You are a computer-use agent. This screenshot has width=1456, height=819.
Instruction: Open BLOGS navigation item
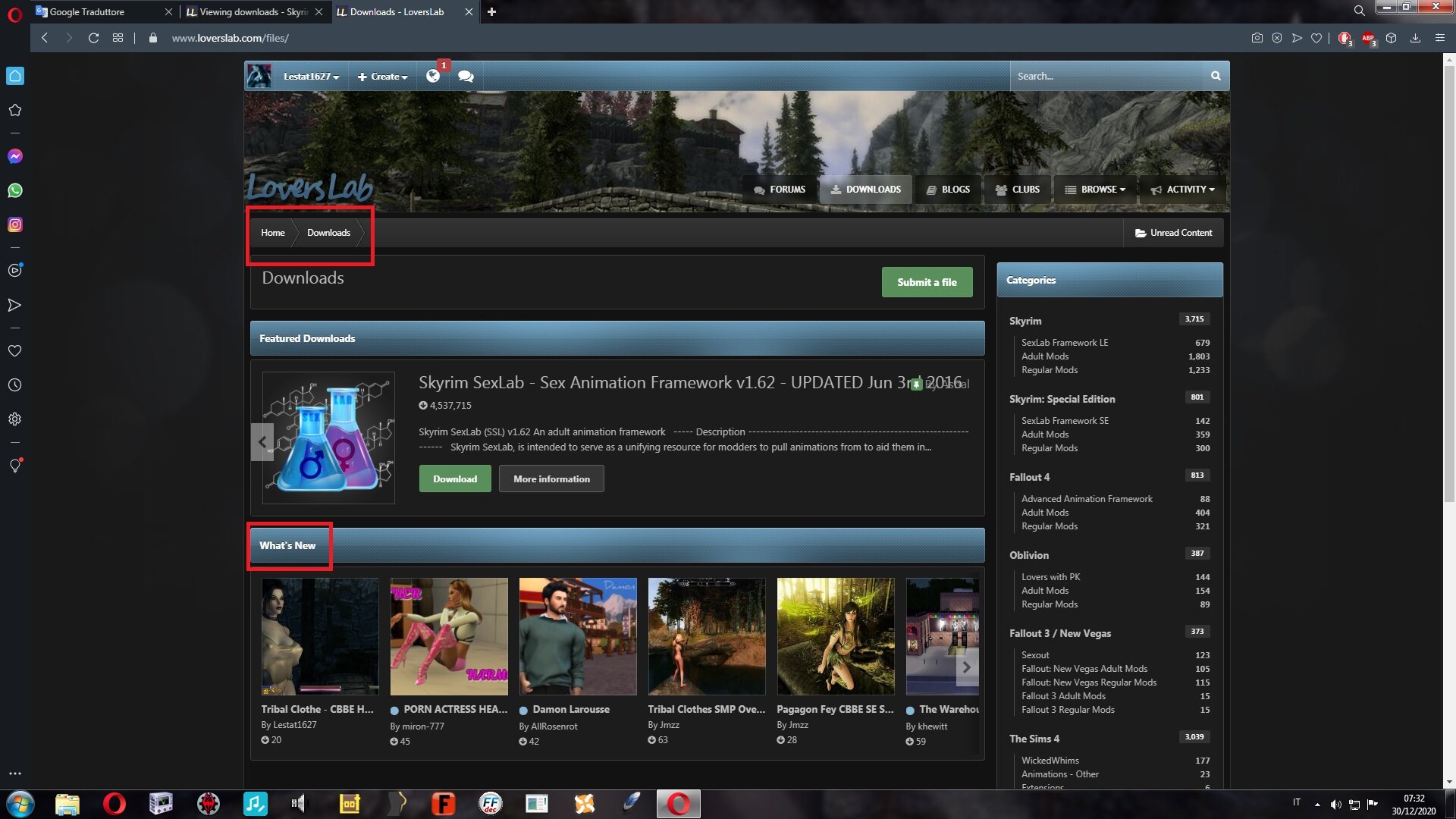(948, 190)
